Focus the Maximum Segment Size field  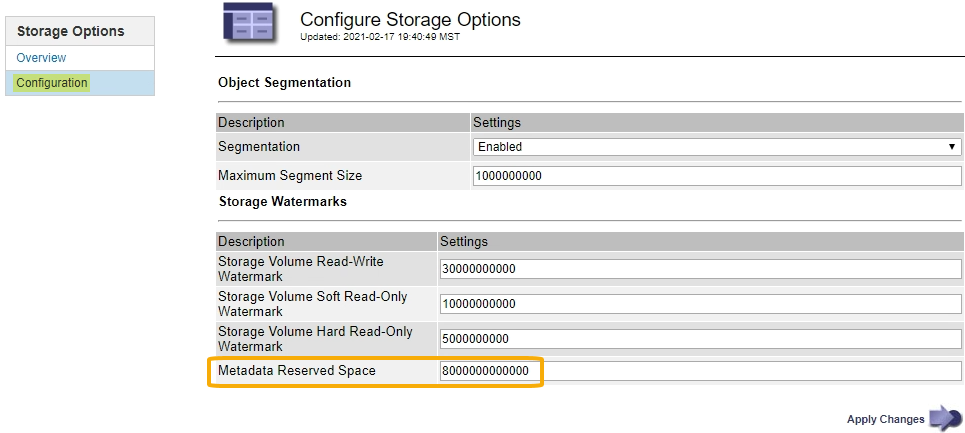(717, 176)
